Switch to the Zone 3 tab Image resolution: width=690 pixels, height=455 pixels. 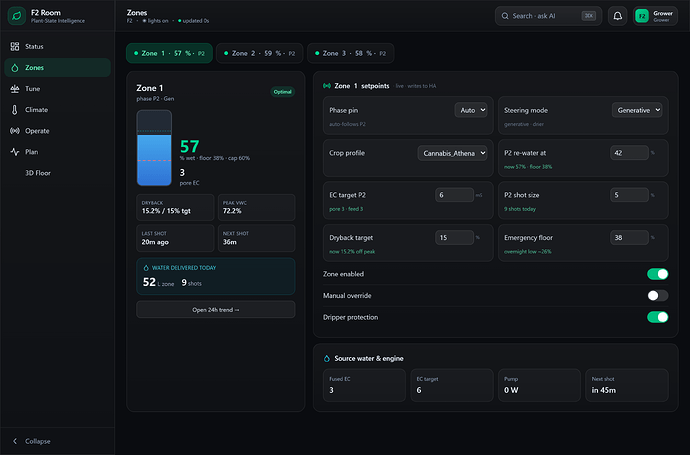350,53
